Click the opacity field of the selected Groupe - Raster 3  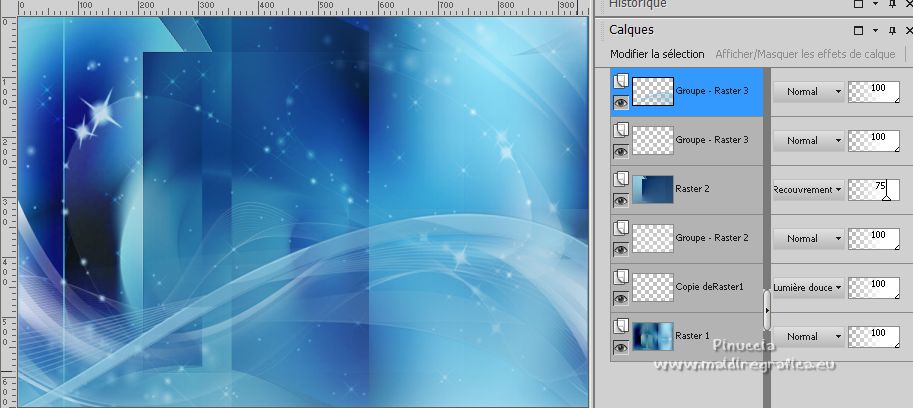pyautogui.click(x=873, y=91)
